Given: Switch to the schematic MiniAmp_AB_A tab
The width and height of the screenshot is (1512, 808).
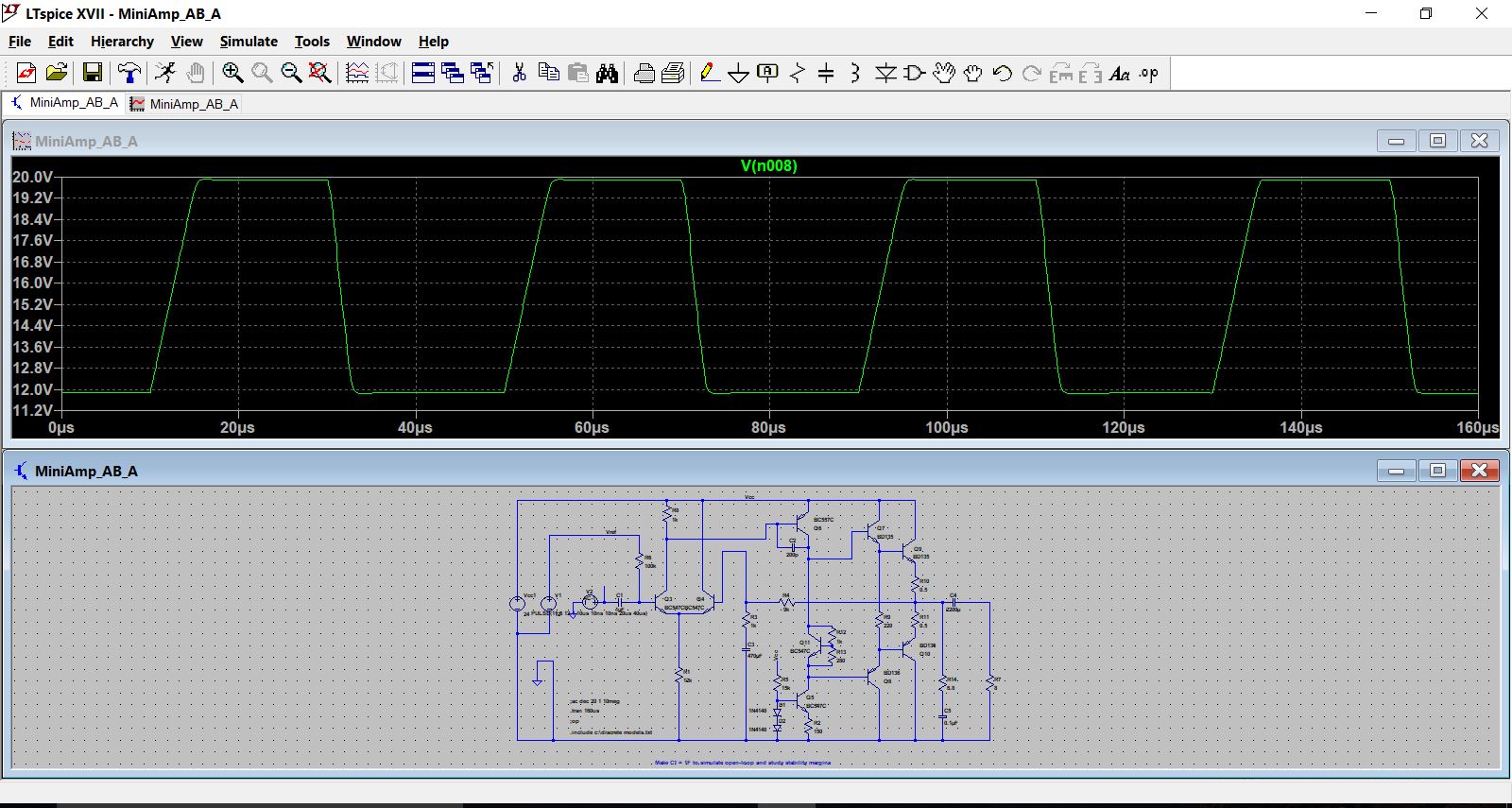Looking at the screenshot, I should [x=64, y=103].
